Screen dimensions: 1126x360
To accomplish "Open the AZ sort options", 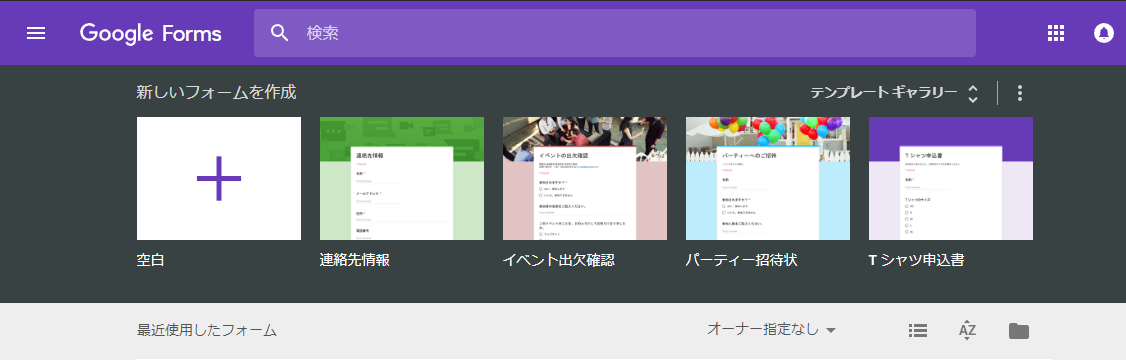I will (x=967, y=330).
